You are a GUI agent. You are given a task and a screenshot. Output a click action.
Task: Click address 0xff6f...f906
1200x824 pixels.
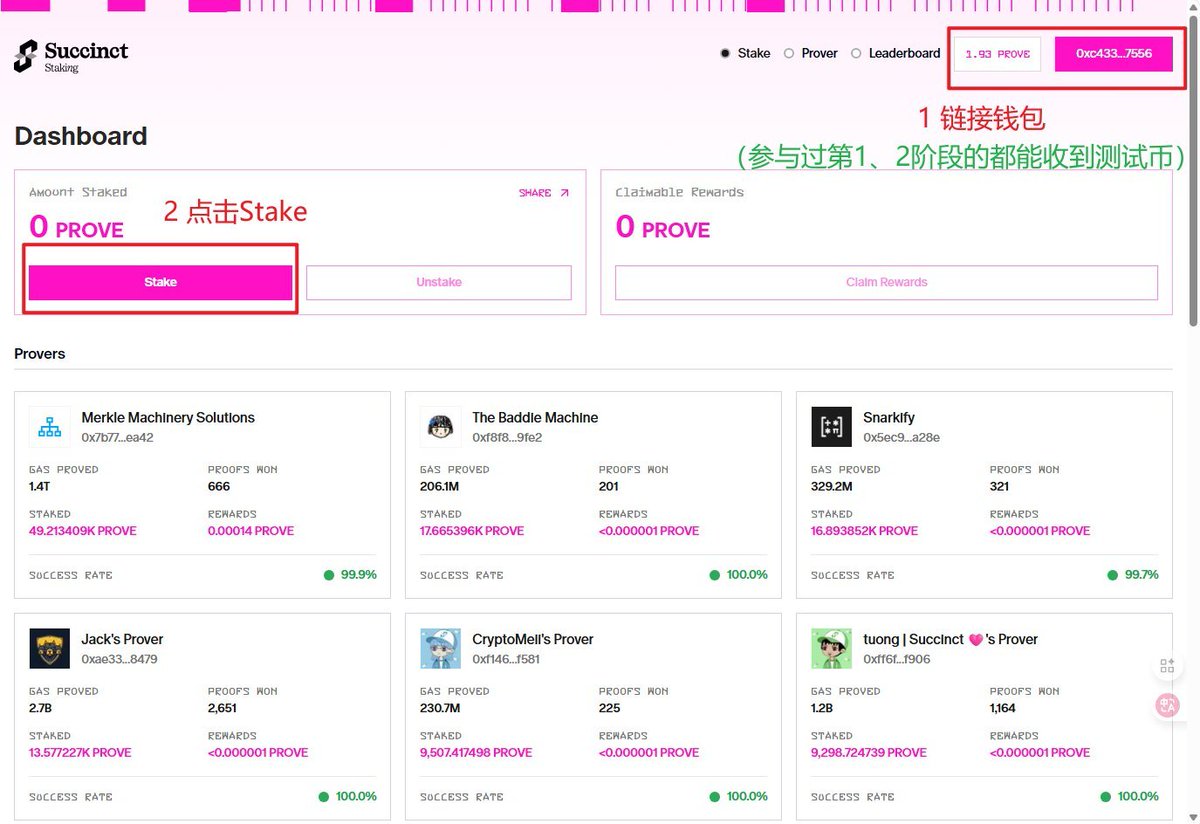tap(897, 659)
